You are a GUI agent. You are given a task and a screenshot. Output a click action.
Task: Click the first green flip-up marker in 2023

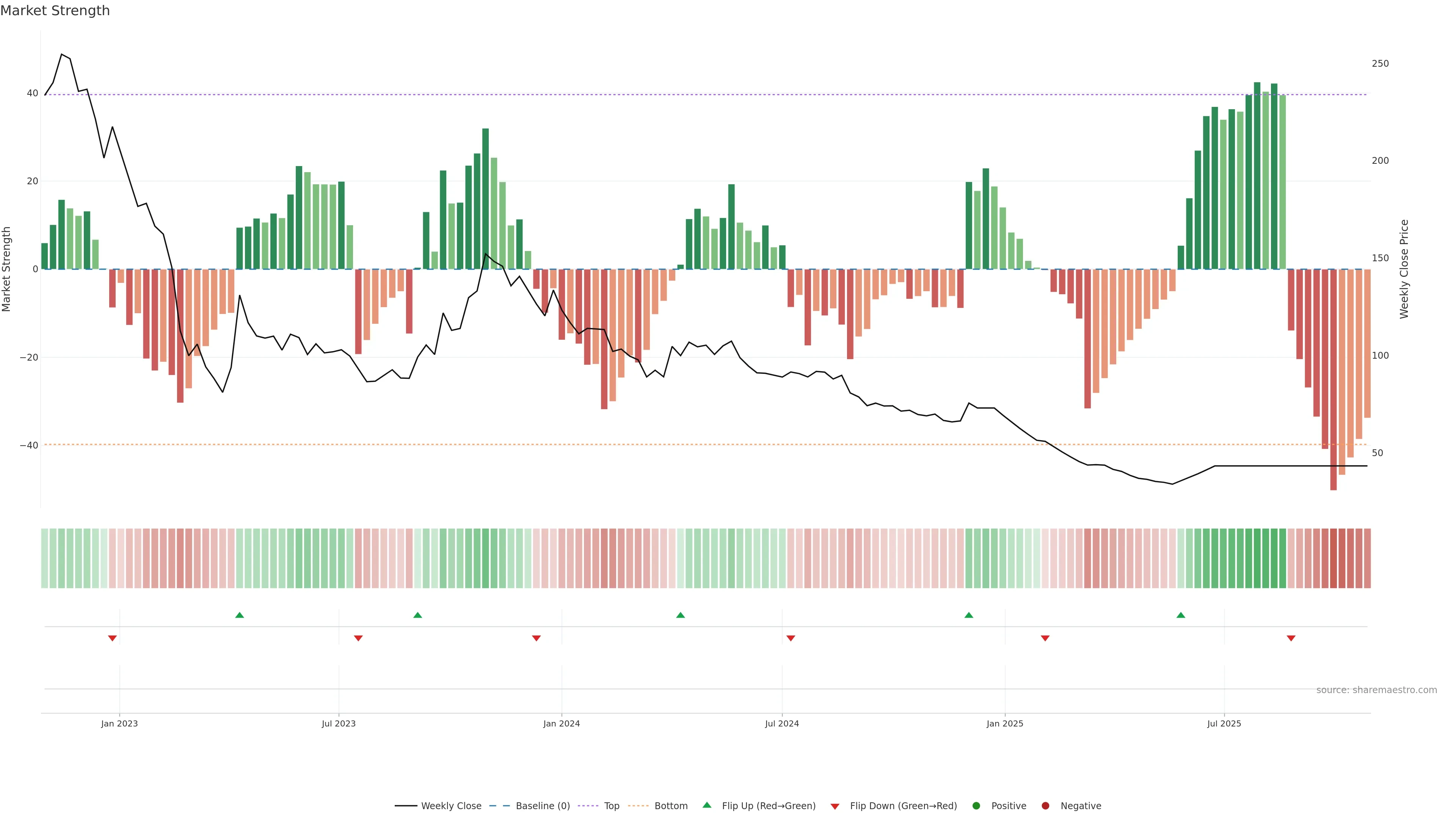[x=240, y=615]
